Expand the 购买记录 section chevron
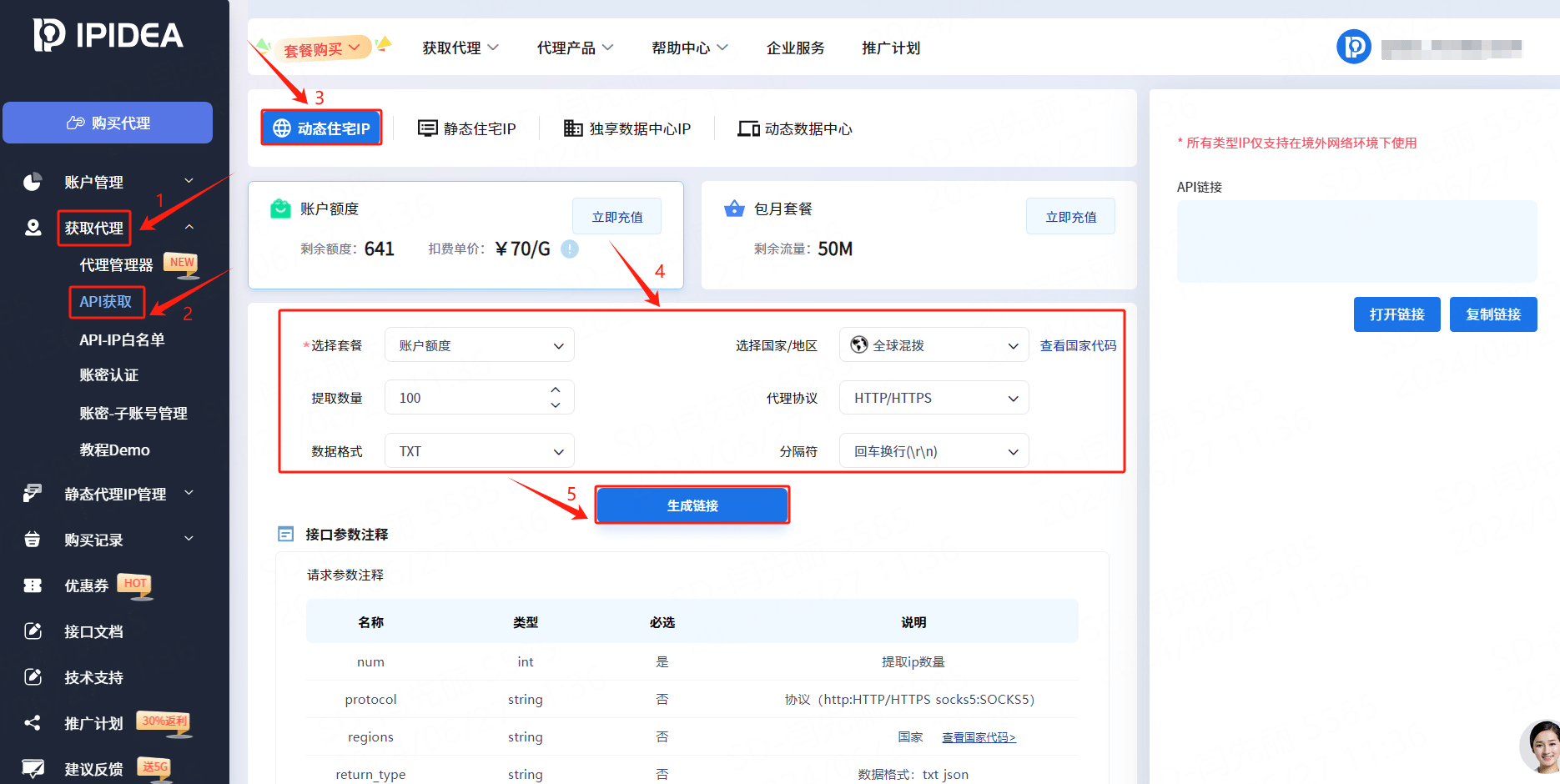Viewport: 1560px width, 784px height. pyautogui.click(x=189, y=539)
